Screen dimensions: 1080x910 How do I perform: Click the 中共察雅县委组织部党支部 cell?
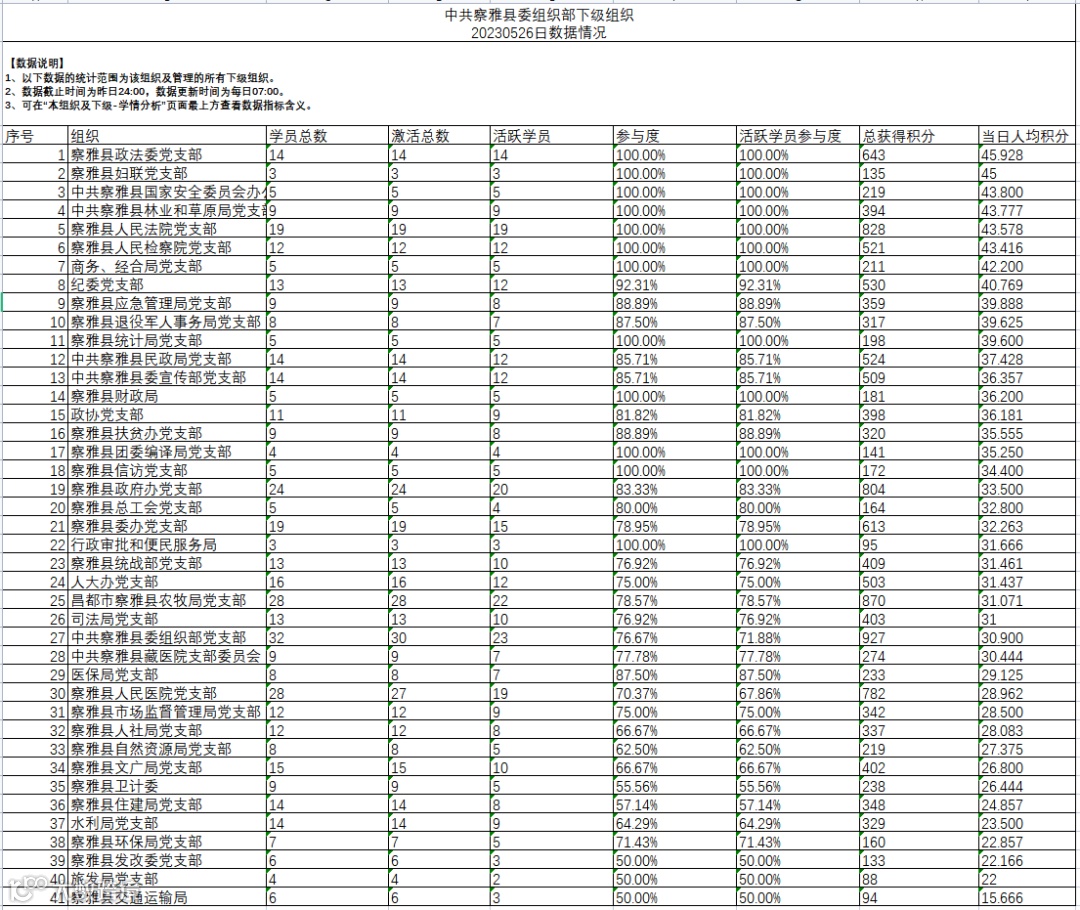[167, 638]
